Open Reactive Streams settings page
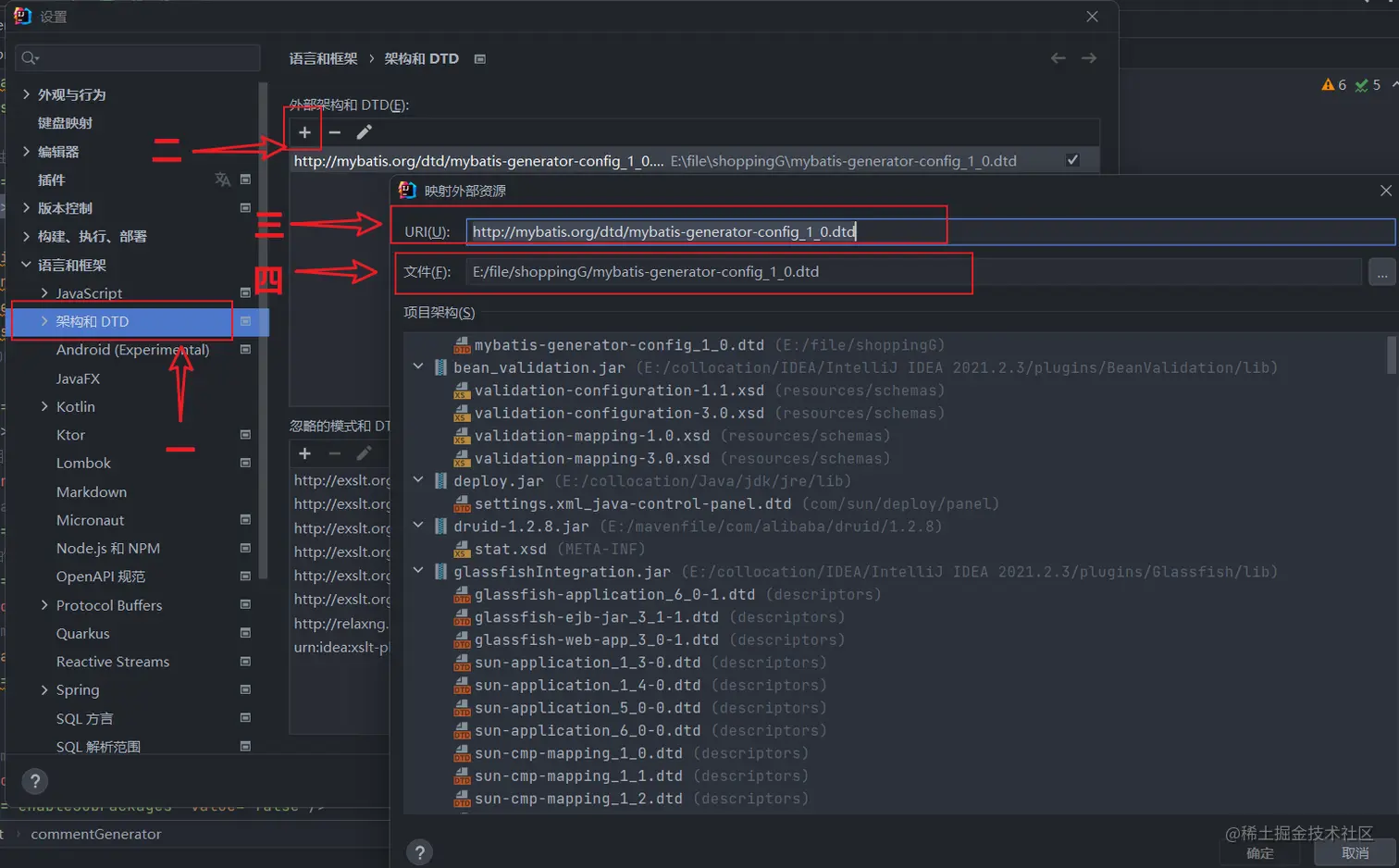The height and width of the screenshot is (868, 1399). point(113,662)
